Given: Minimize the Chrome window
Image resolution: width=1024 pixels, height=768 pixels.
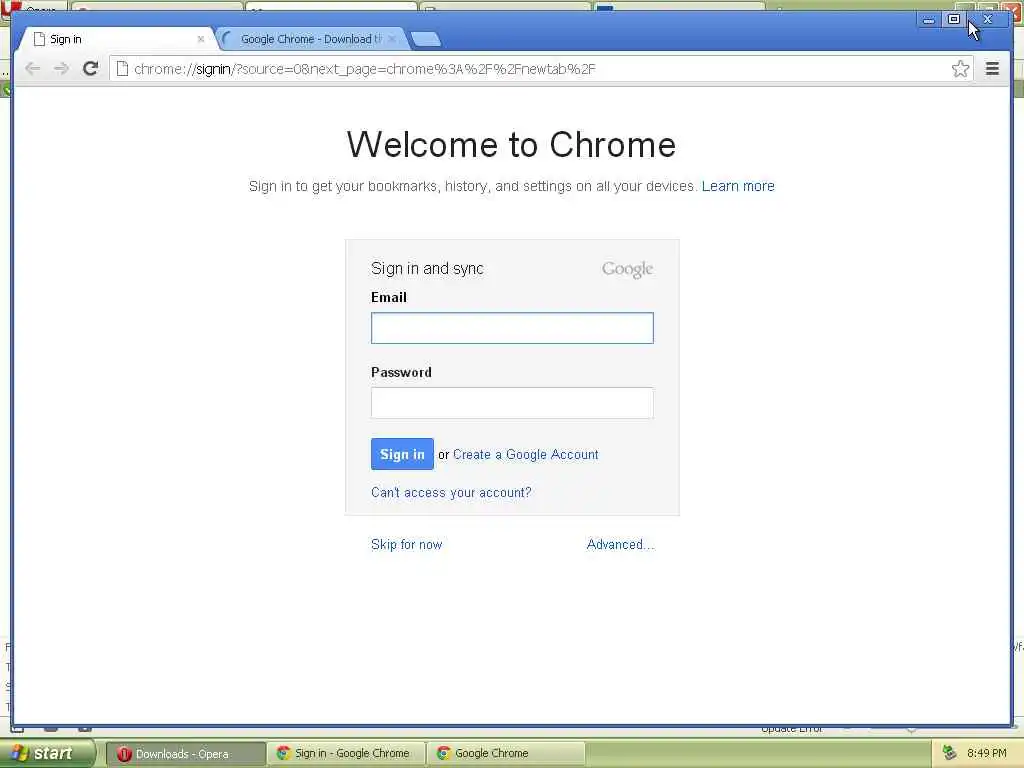Looking at the screenshot, I should pos(928,20).
